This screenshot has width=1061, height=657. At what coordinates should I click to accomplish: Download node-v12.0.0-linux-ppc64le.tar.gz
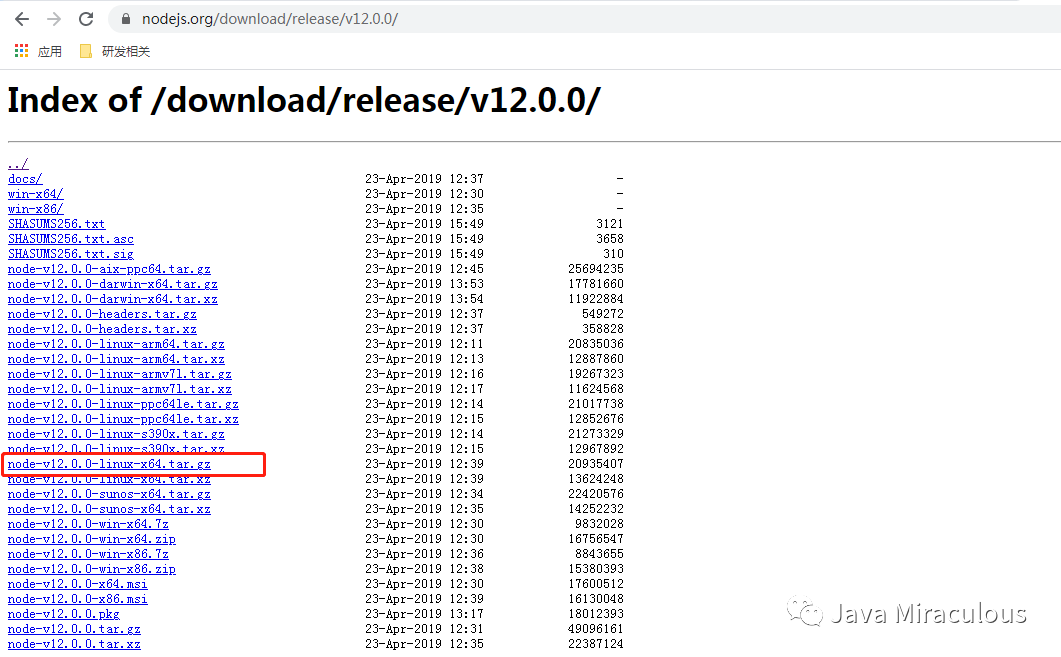click(123, 404)
